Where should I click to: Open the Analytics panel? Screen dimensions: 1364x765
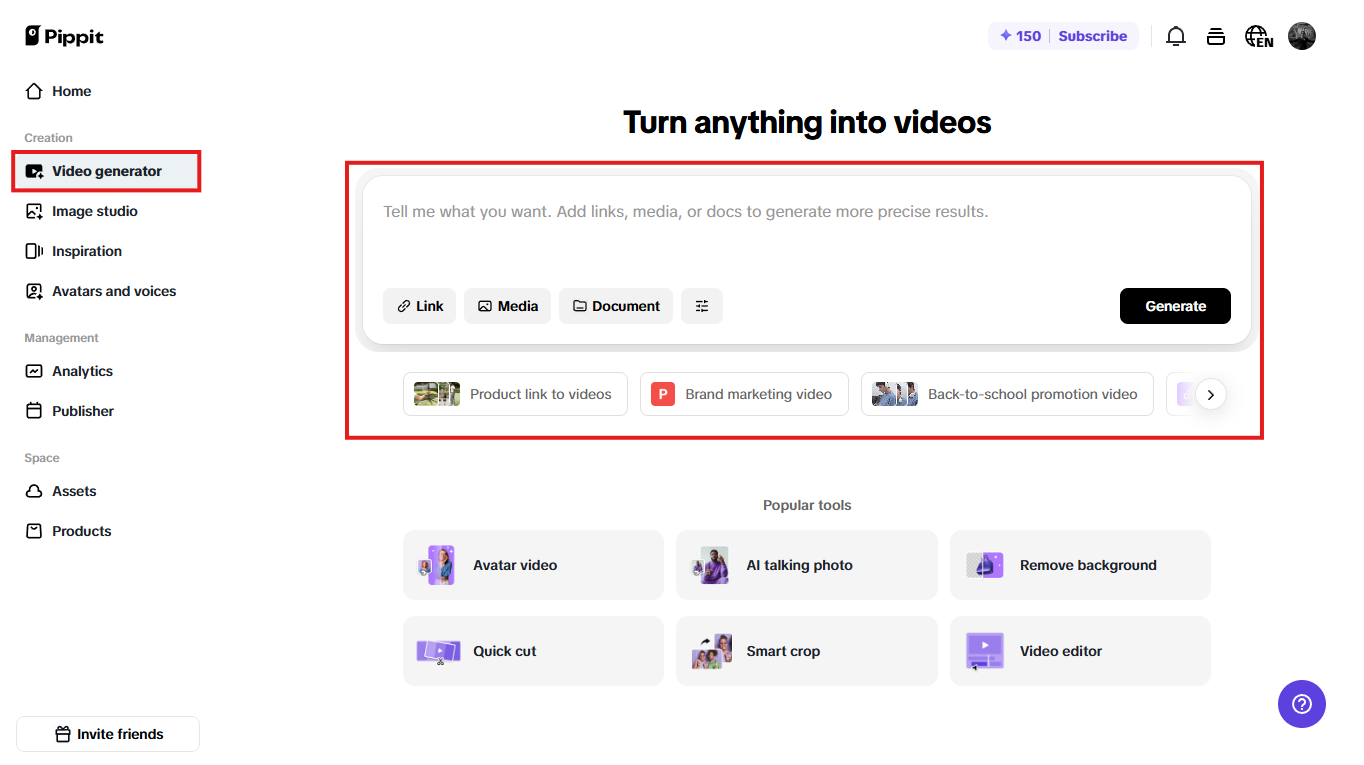tap(81, 371)
